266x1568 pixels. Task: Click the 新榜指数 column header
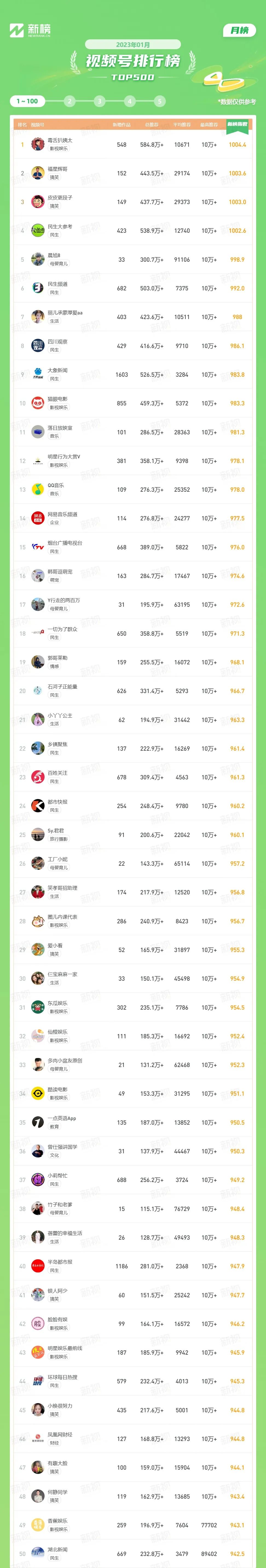click(237, 124)
